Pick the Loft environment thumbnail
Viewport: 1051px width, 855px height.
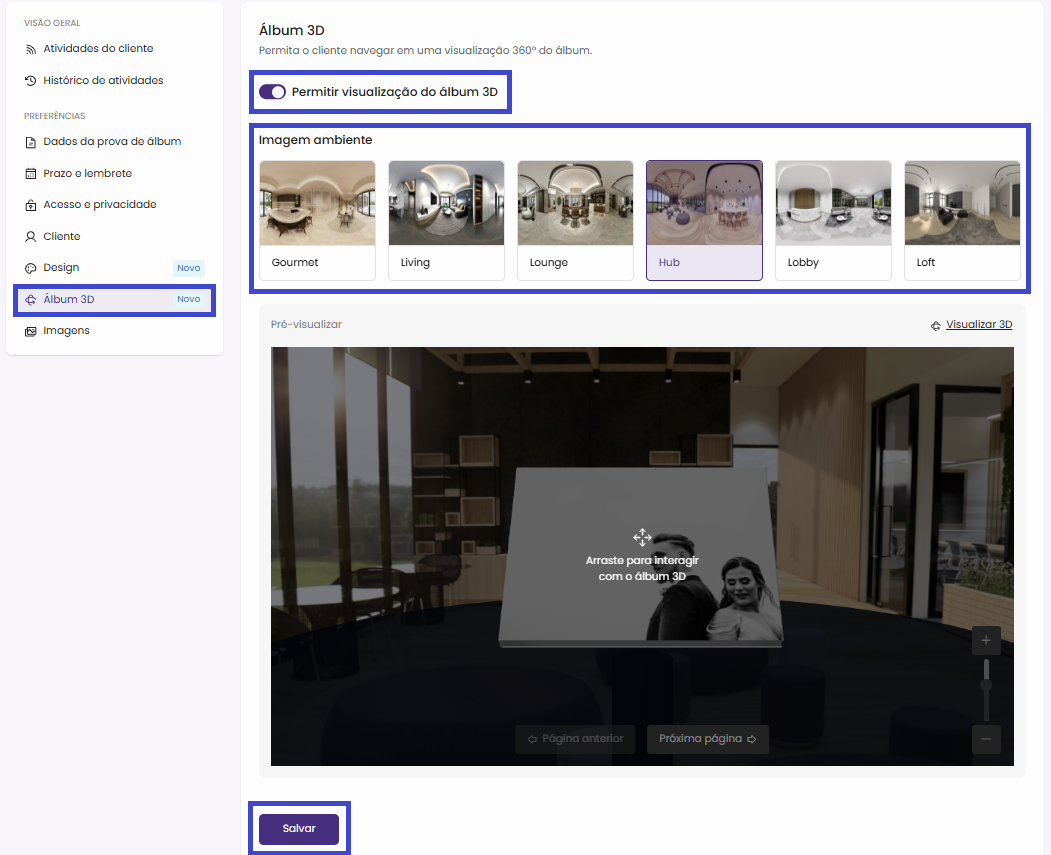coord(962,220)
